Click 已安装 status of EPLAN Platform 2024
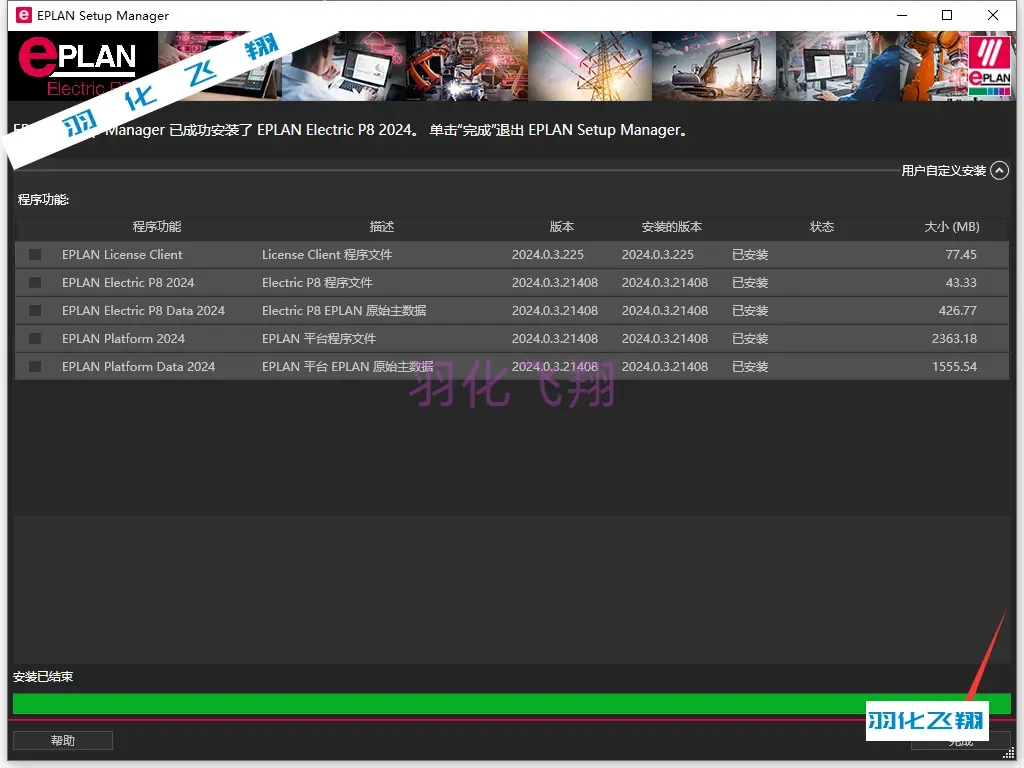The image size is (1024, 768). (750, 339)
